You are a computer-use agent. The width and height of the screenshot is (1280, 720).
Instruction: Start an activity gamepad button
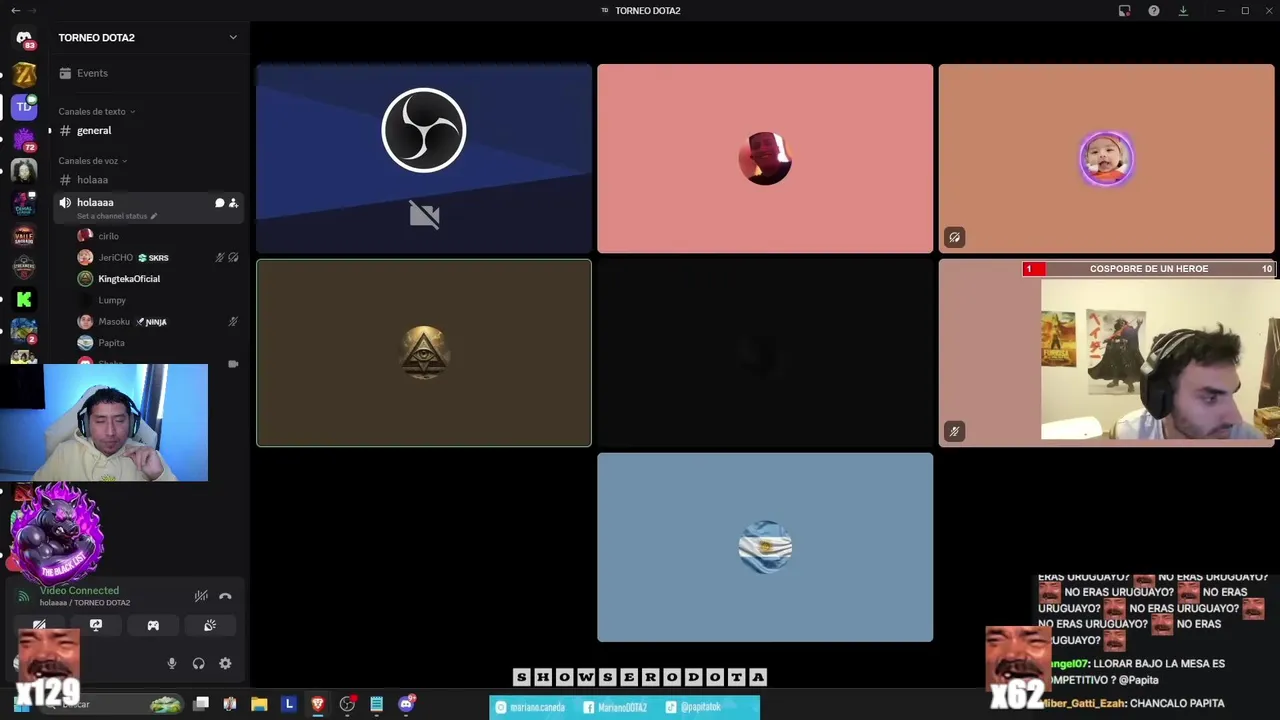(x=153, y=625)
